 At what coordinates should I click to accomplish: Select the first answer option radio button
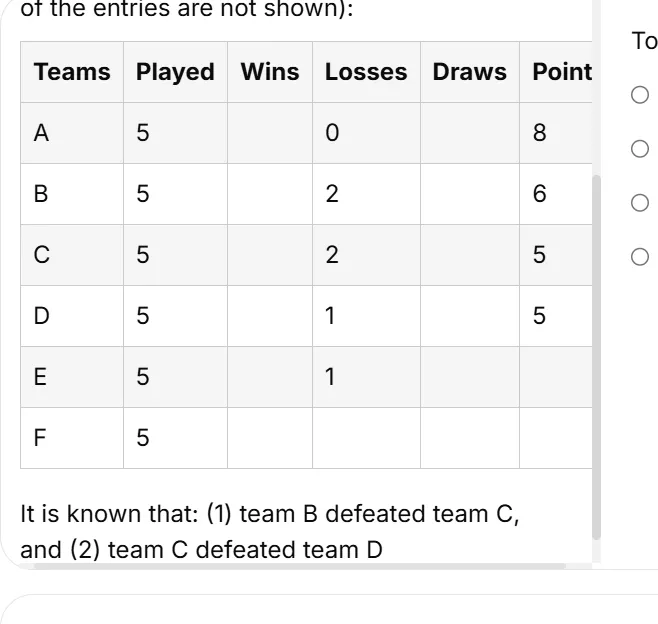640,95
